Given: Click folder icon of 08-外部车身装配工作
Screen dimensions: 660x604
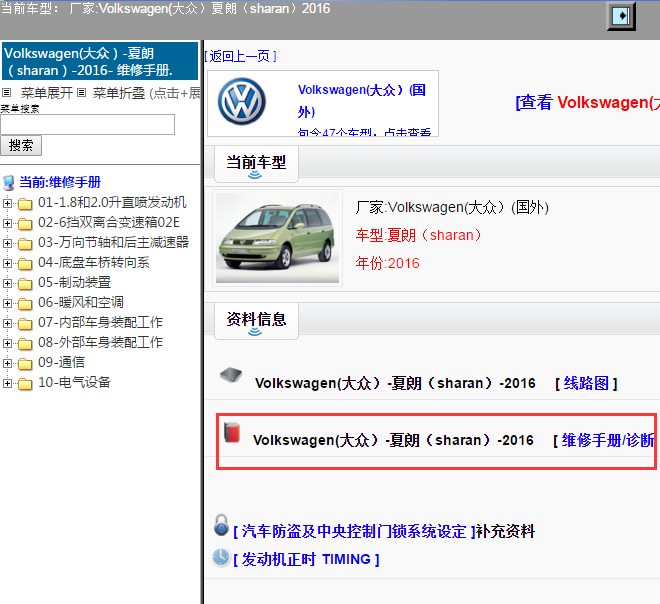Looking at the screenshot, I should pyautogui.click(x=25, y=344).
